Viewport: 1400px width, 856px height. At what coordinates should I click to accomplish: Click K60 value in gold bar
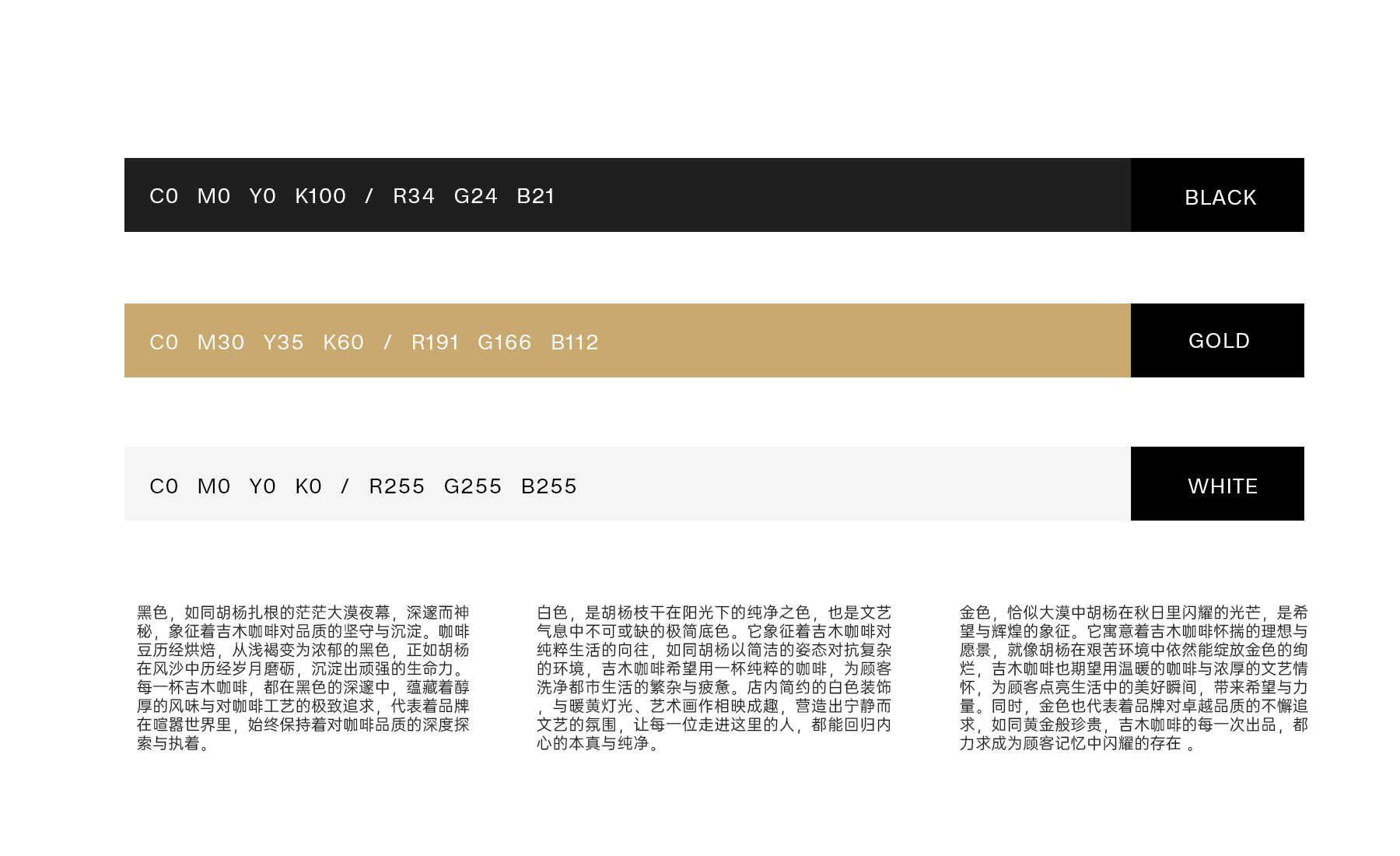tap(344, 342)
